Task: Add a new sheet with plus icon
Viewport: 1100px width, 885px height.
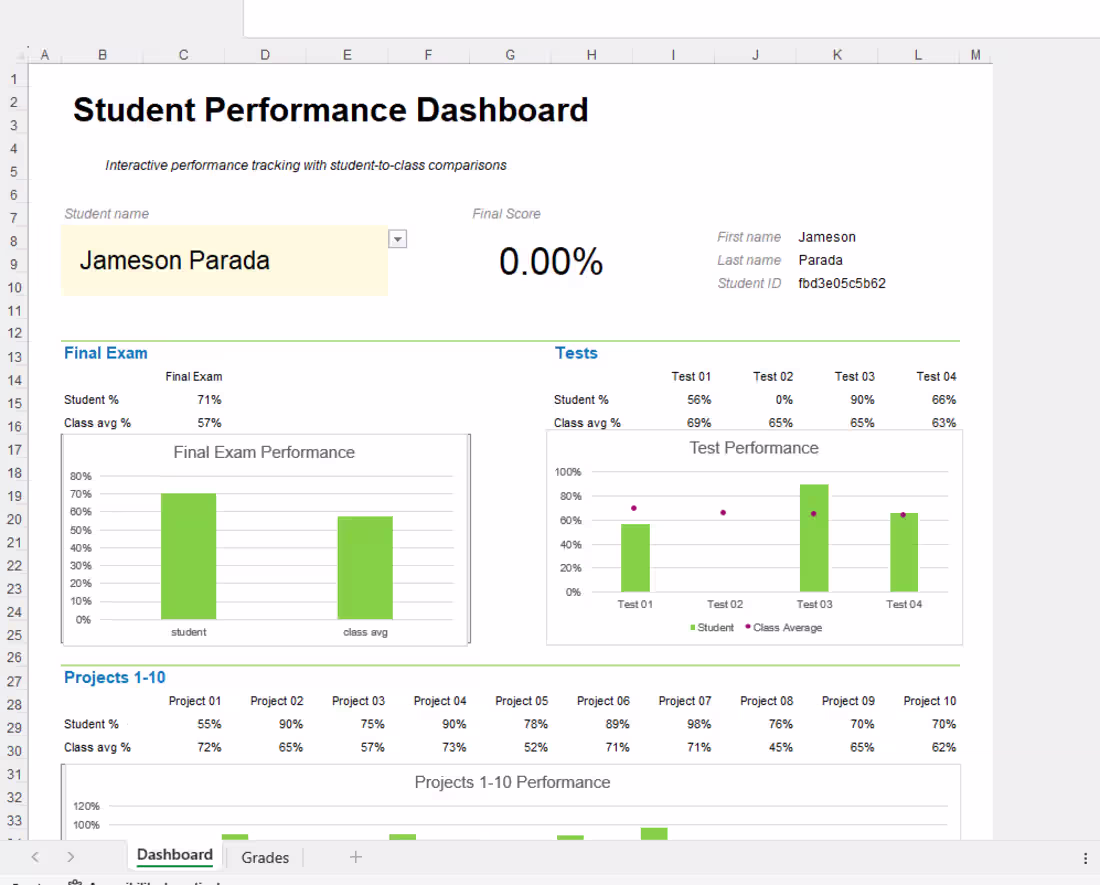Action: (356, 857)
